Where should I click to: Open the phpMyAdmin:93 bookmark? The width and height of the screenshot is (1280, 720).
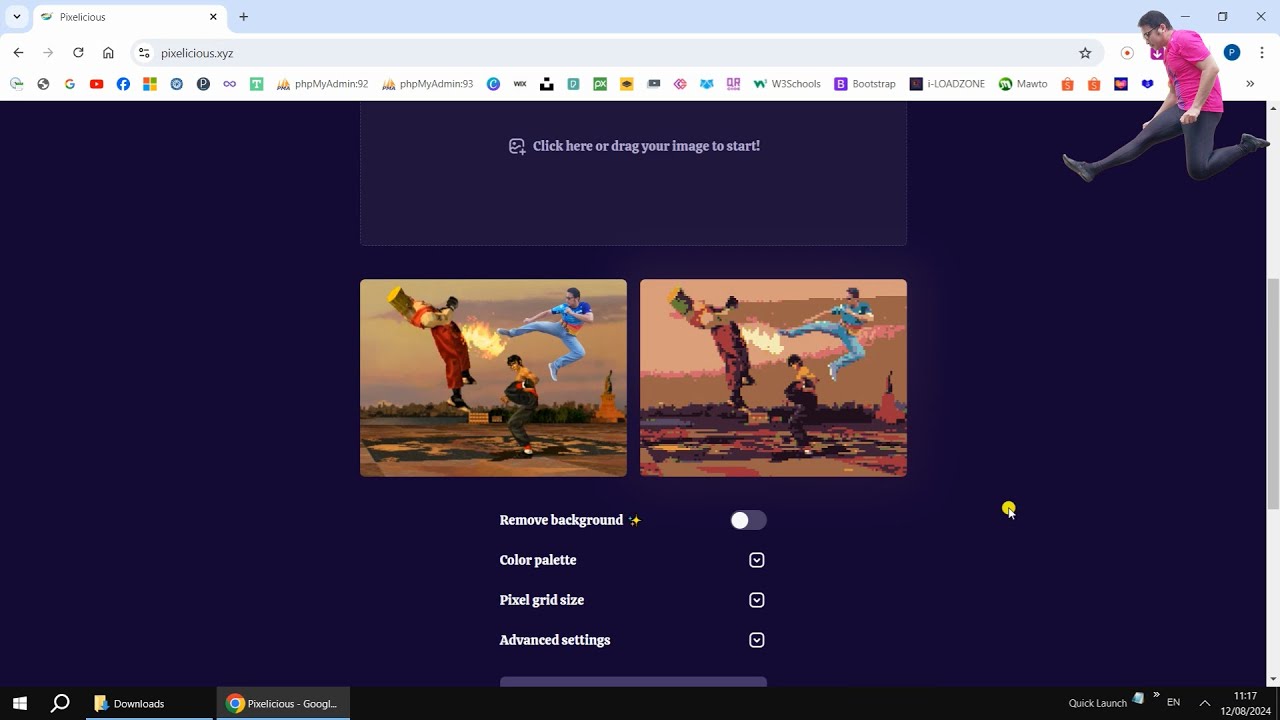point(426,84)
